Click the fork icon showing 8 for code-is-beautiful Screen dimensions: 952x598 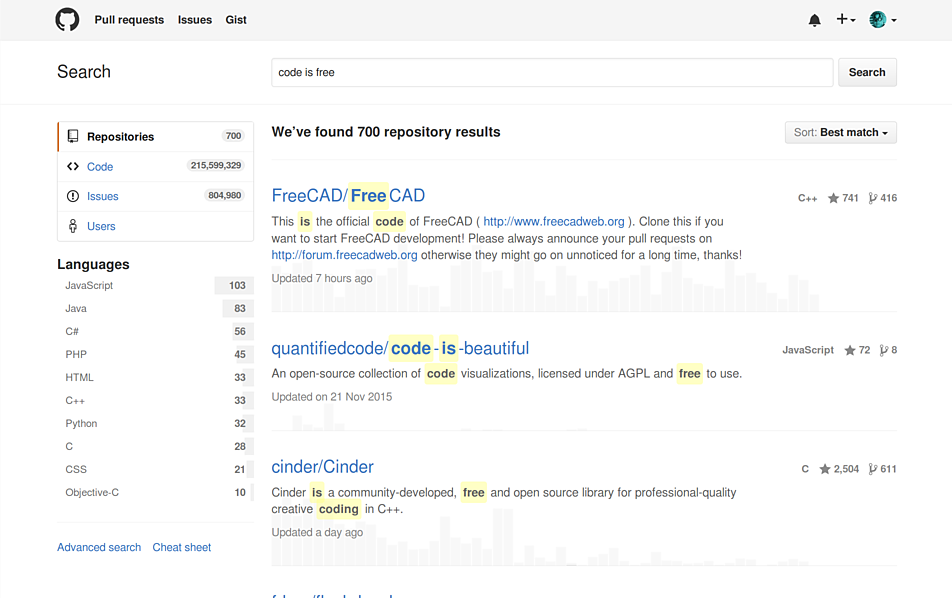coord(884,350)
